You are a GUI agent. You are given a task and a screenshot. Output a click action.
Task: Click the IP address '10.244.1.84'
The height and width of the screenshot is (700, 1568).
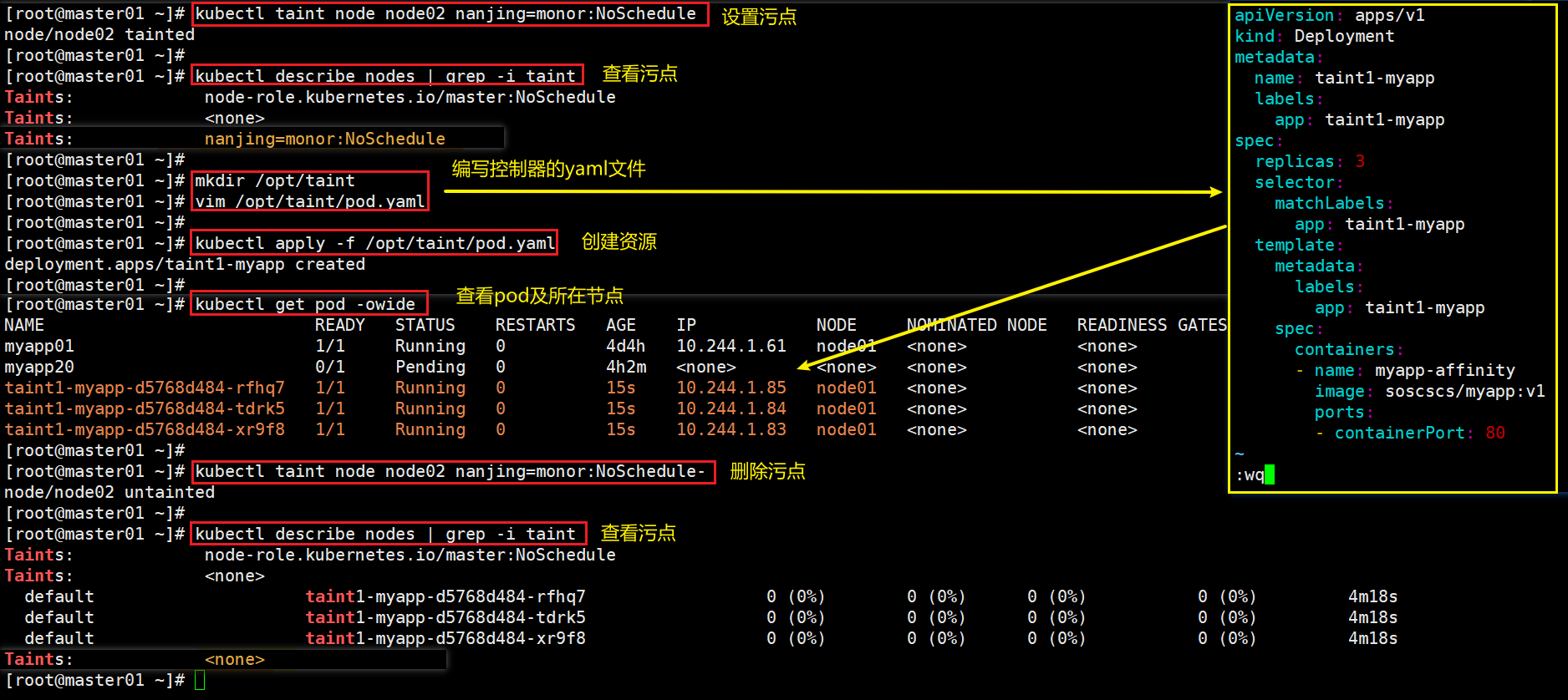pyautogui.click(x=731, y=408)
